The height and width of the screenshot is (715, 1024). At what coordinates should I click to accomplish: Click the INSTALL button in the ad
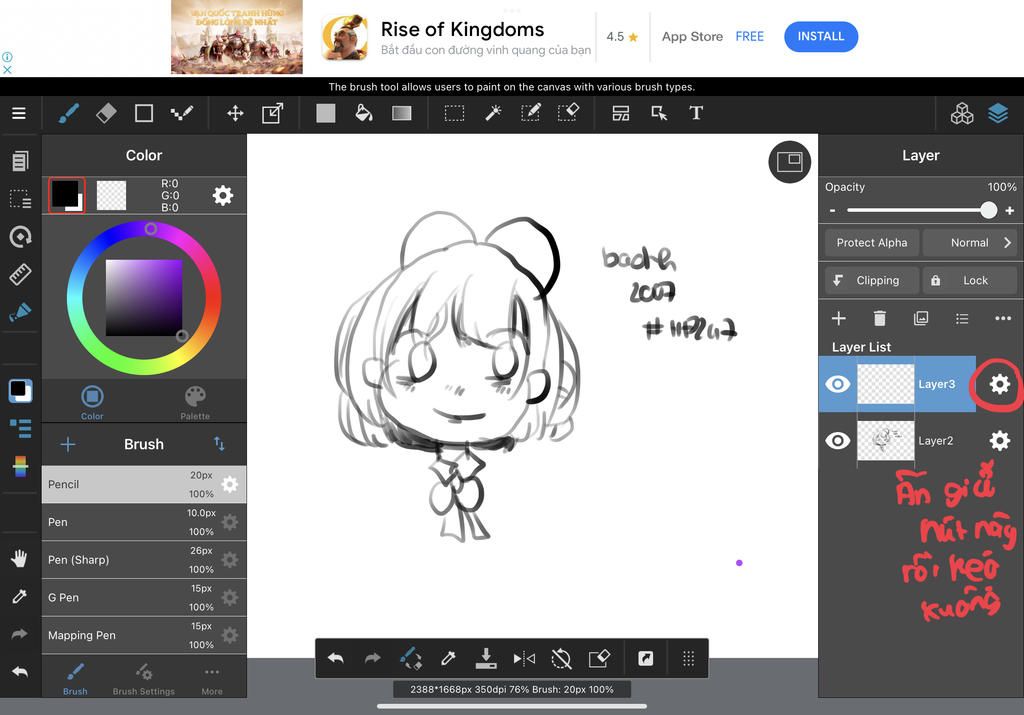coord(821,37)
